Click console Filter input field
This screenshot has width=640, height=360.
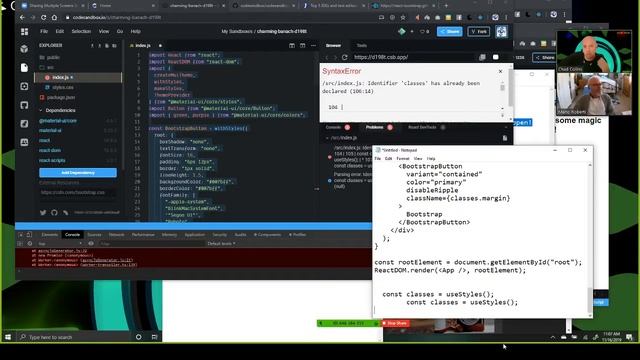coord(151,244)
